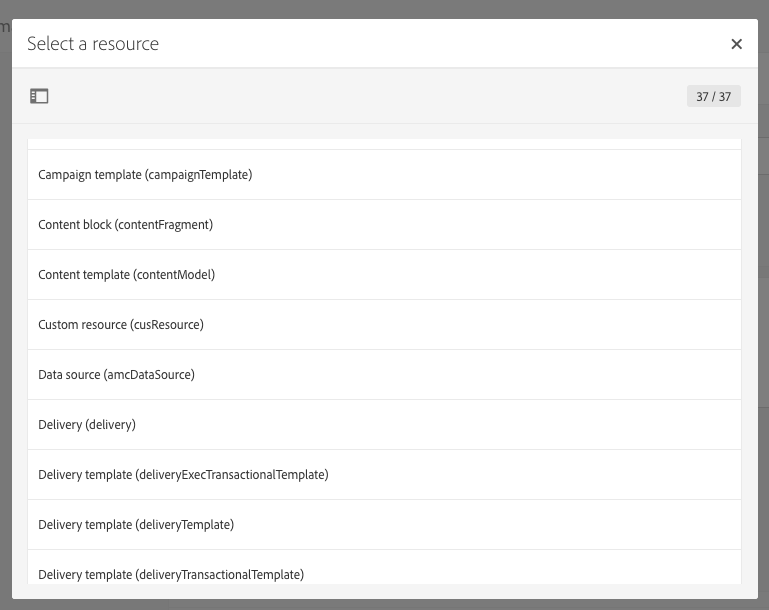This screenshot has width=769, height=610.
Task: Pick Delivery template (deliveryExecTransactionalTemplate)
Action: [183, 475]
